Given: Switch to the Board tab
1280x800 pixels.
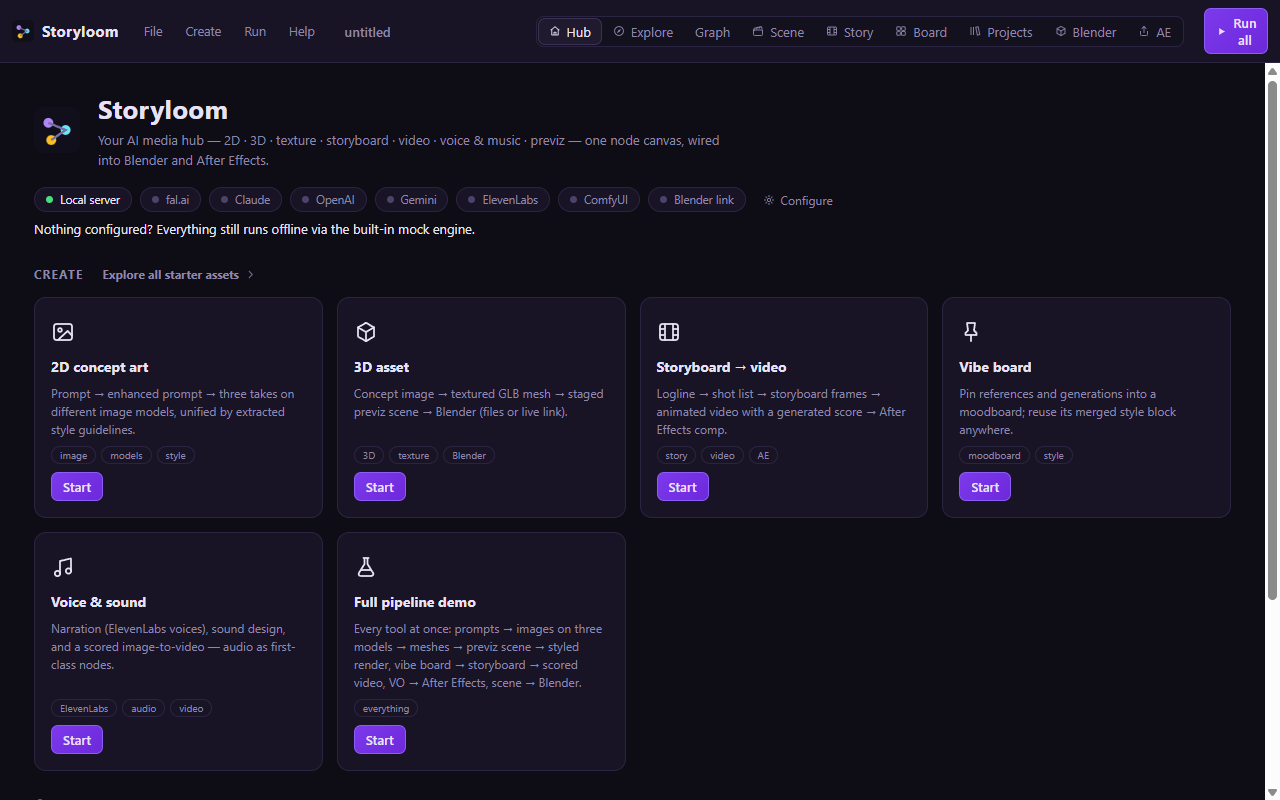Looking at the screenshot, I should 921,32.
